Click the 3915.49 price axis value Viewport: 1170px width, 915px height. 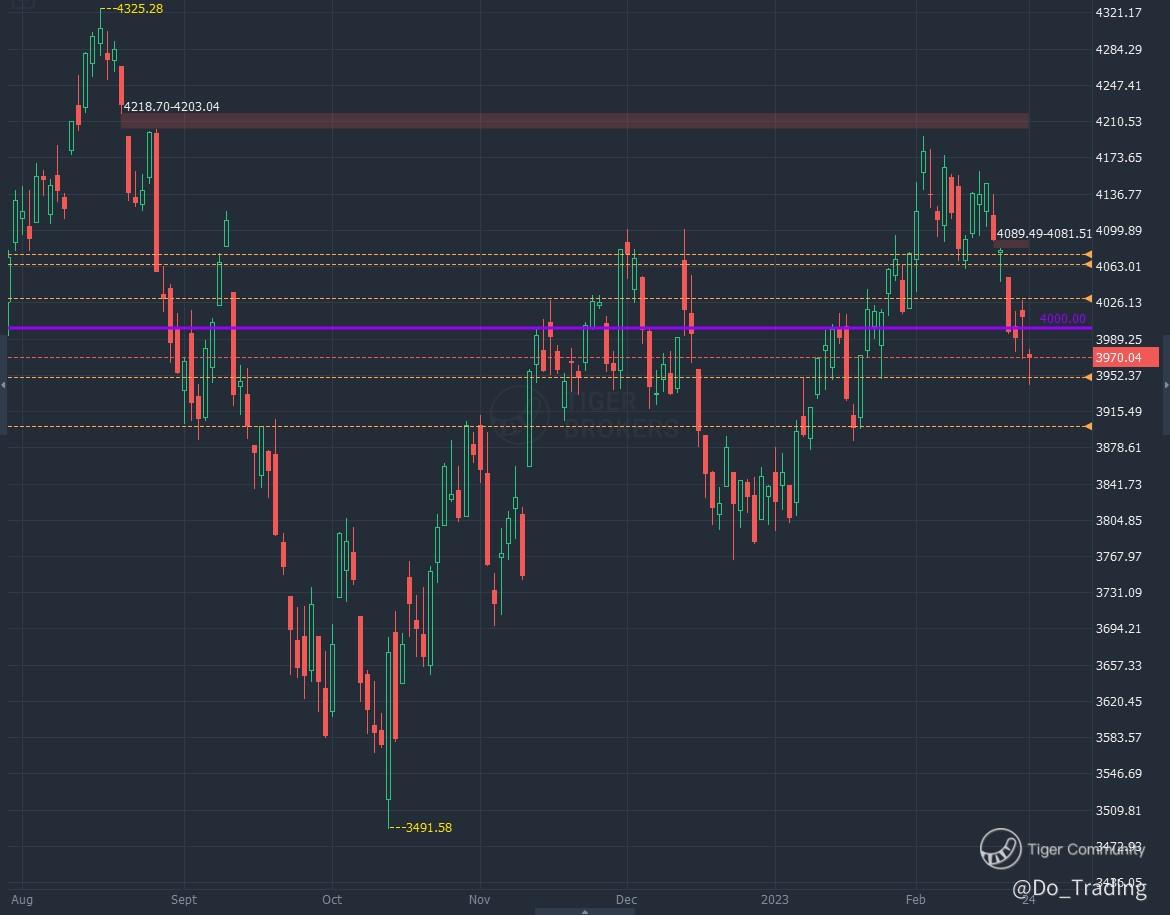(1119, 411)
